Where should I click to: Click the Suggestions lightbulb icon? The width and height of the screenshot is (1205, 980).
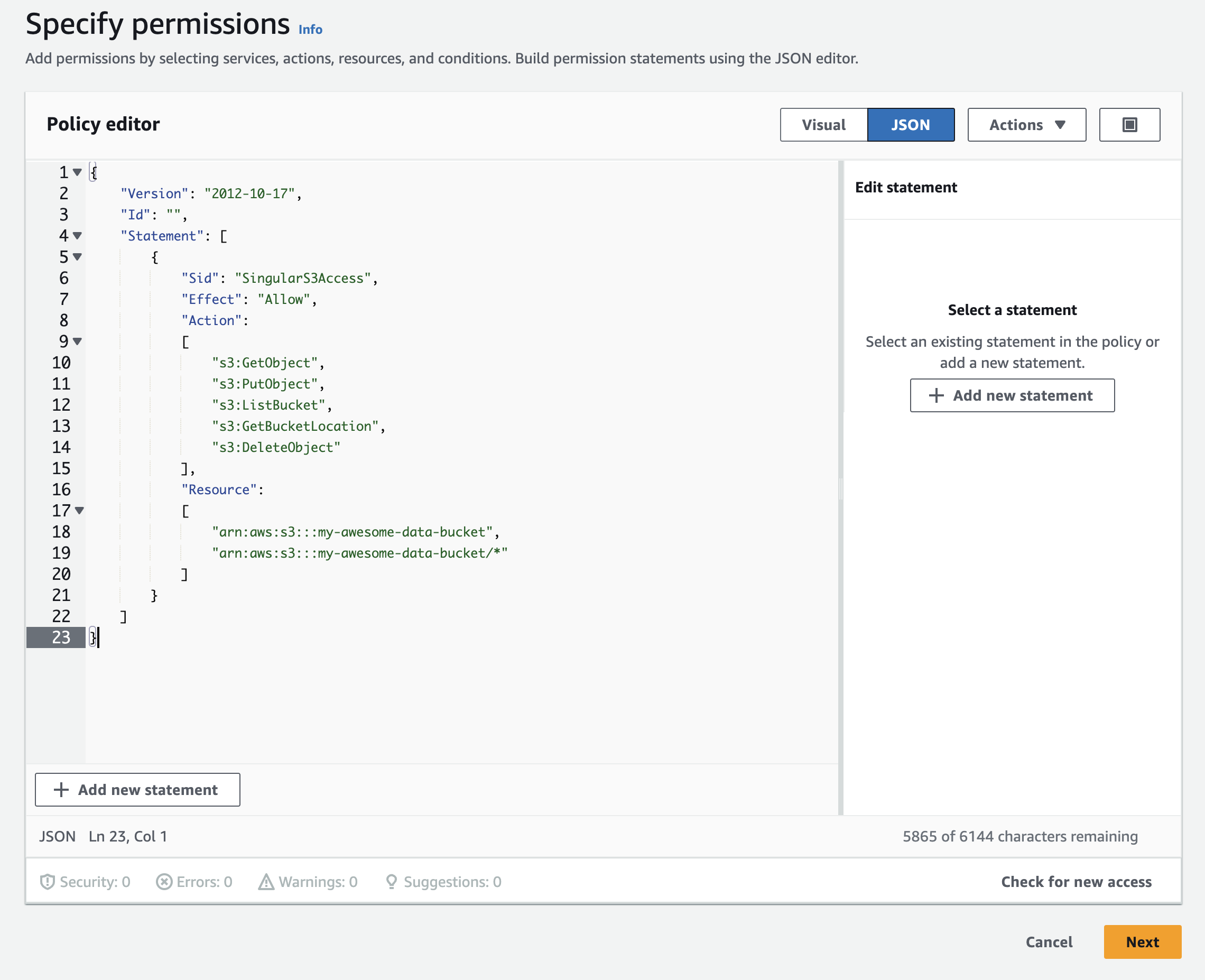click(x=391, y=881)
